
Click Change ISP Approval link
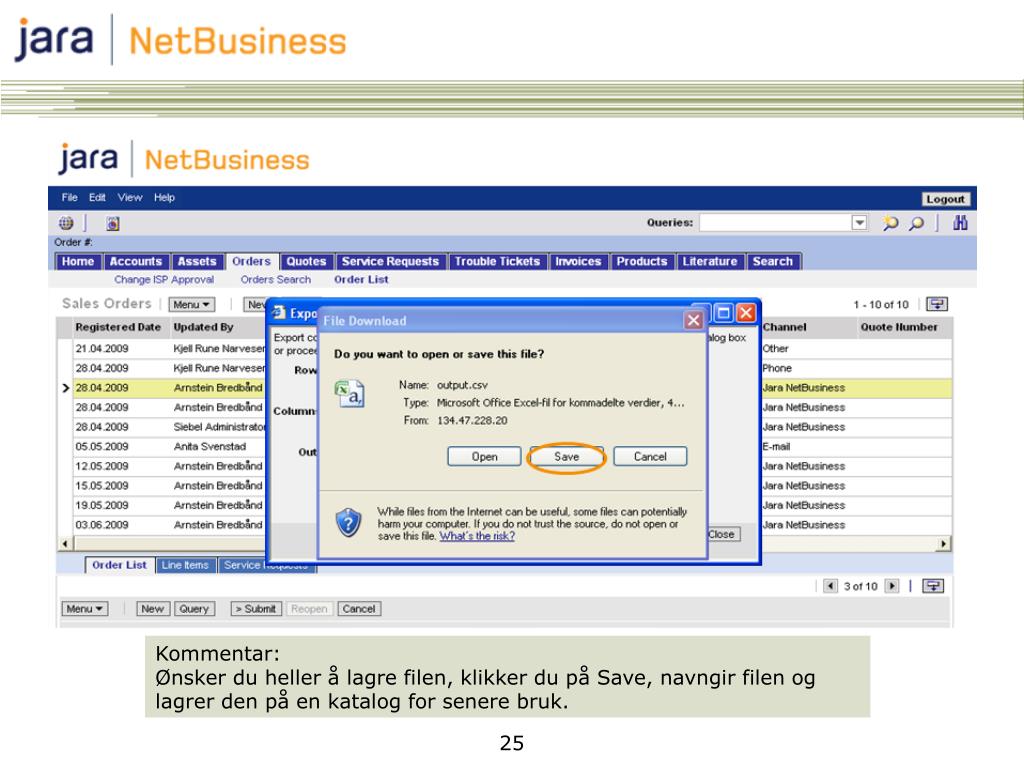(x=164, y=280)
